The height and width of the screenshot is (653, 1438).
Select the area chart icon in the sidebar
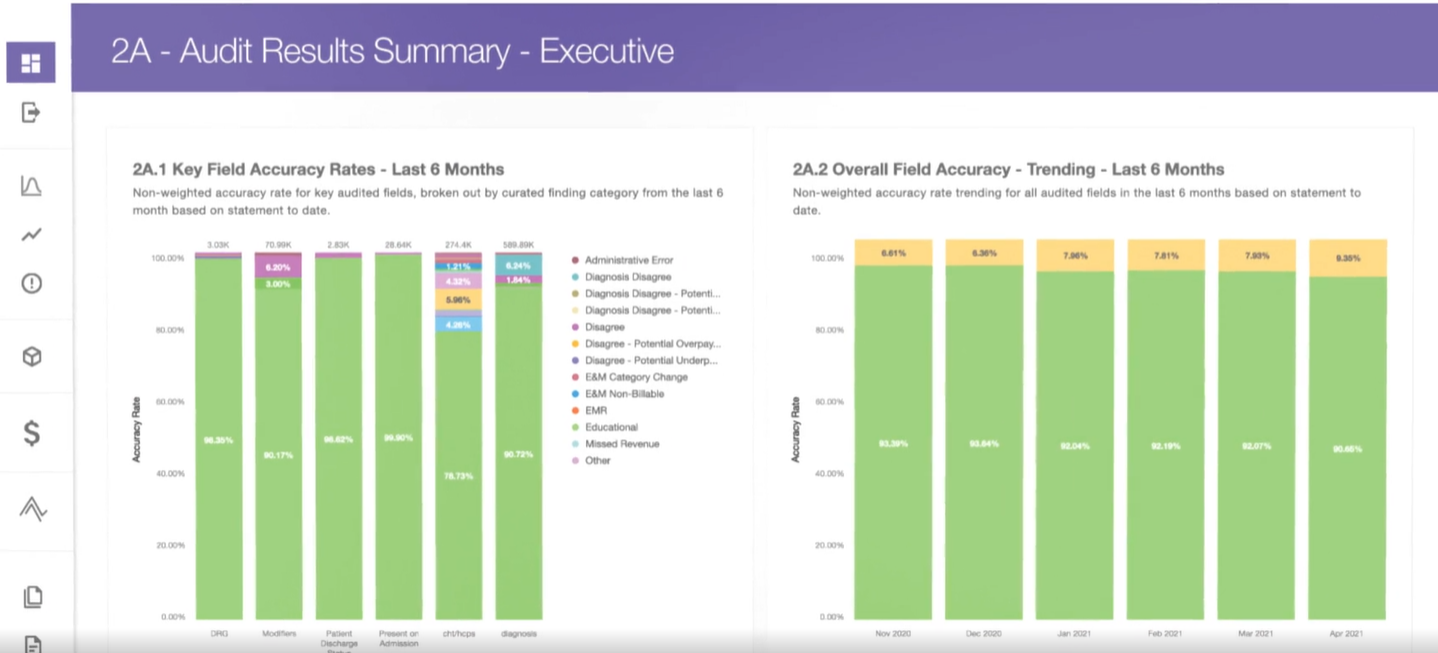(x=30, y=185)
